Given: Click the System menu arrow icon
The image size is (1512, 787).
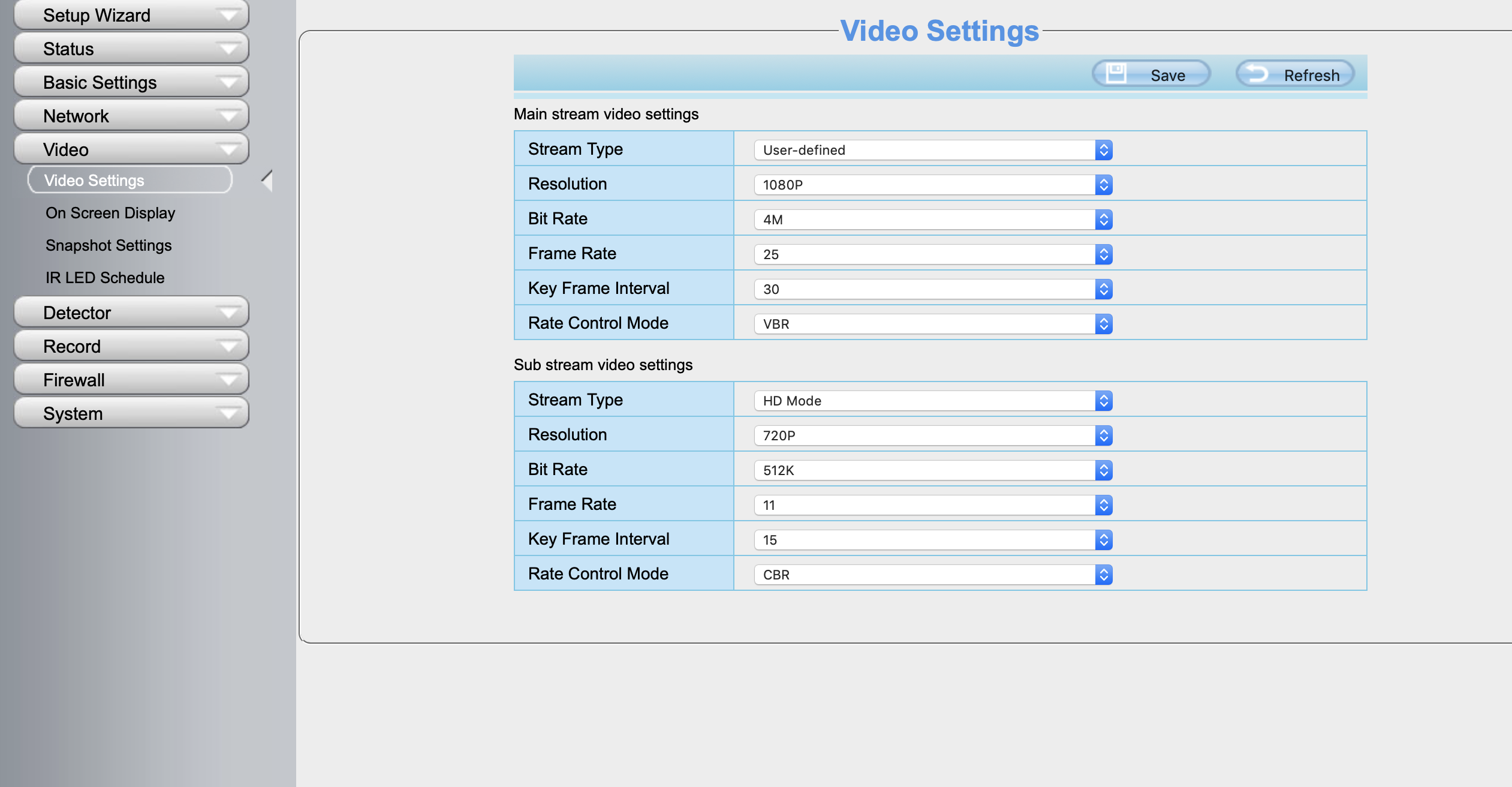Looking at the screenshot, I should pos(228,413).
